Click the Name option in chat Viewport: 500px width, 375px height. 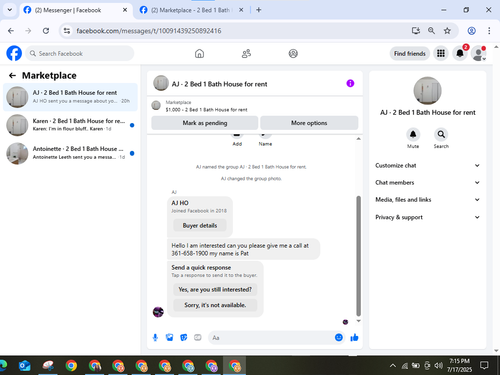pyautogui.click(x=265, y=139)
